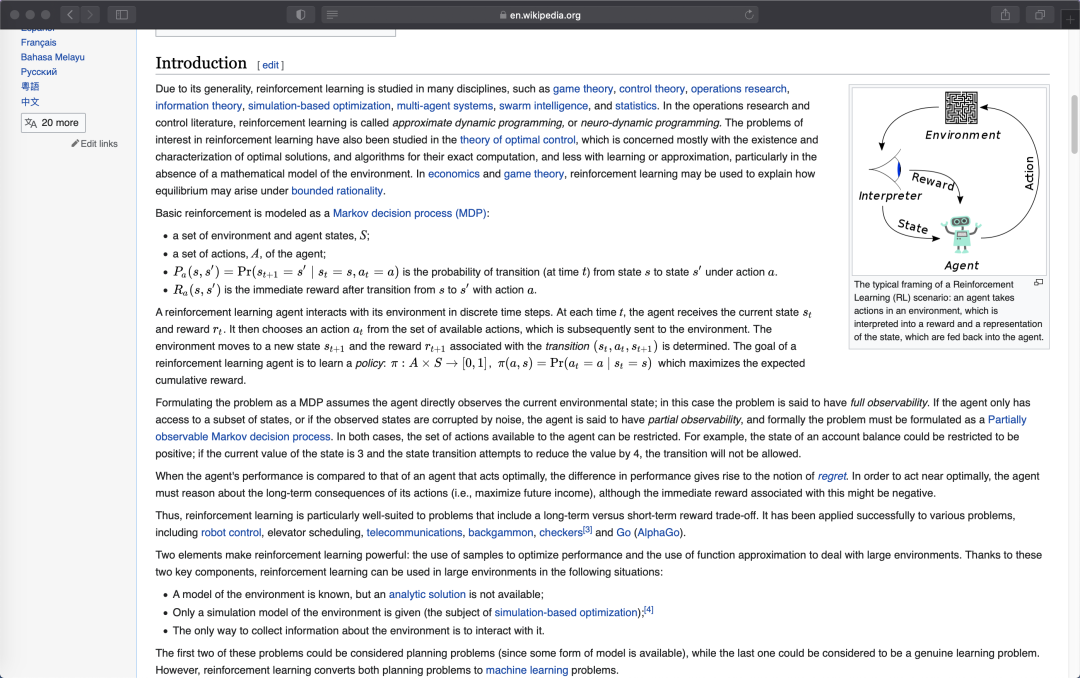This screenshot has width=1080, height=678.
Task: Click the Introduction section heading
Action: pos(201,63)
